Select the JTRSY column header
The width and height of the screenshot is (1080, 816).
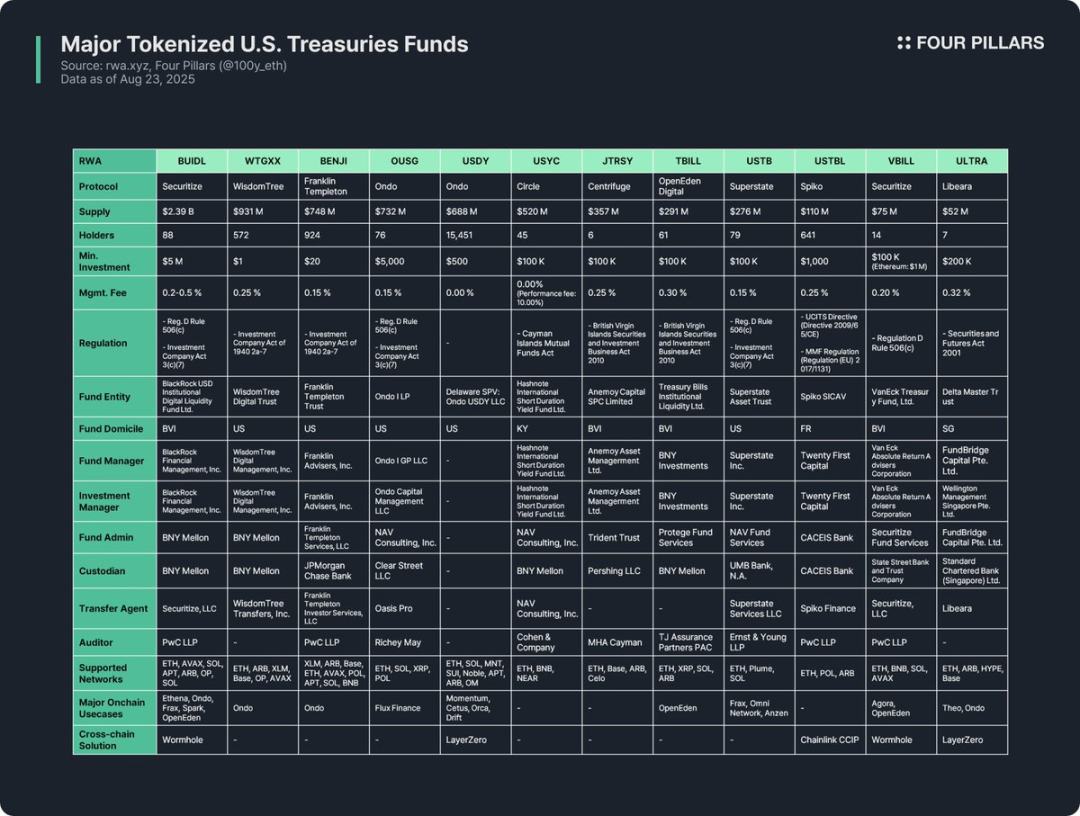pos(617,161)
